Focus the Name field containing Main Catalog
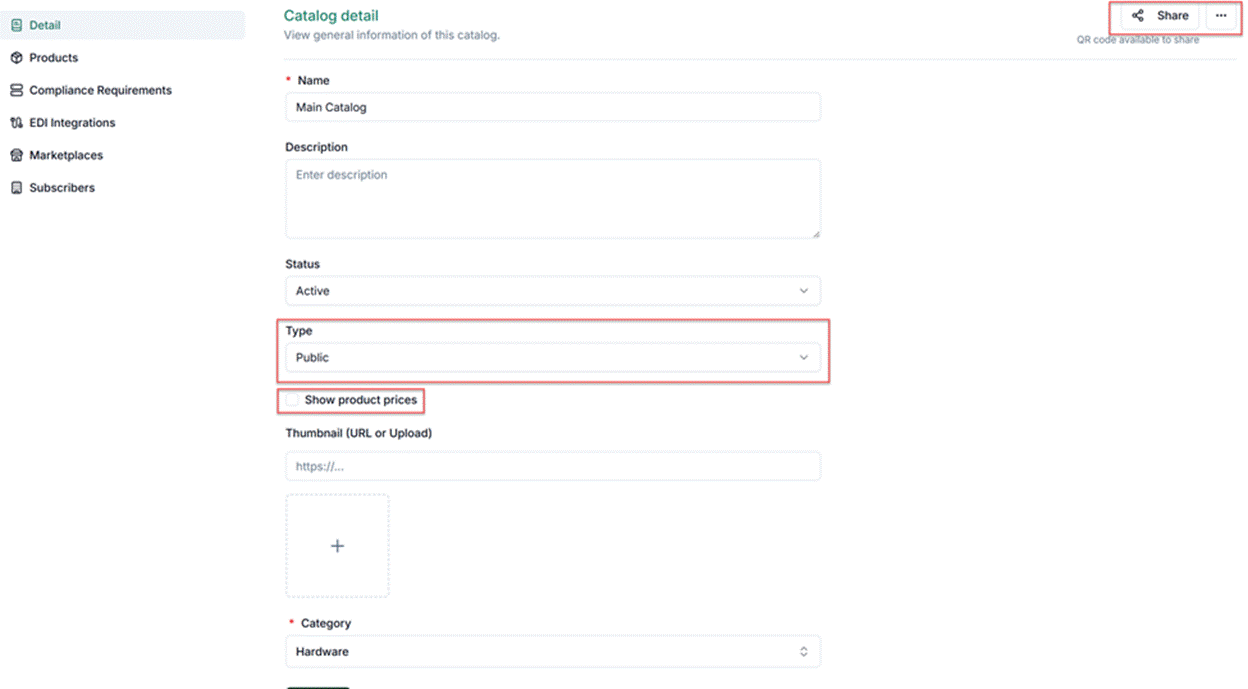The height and width of the screenshot is (689, 1248). point(552,107)
